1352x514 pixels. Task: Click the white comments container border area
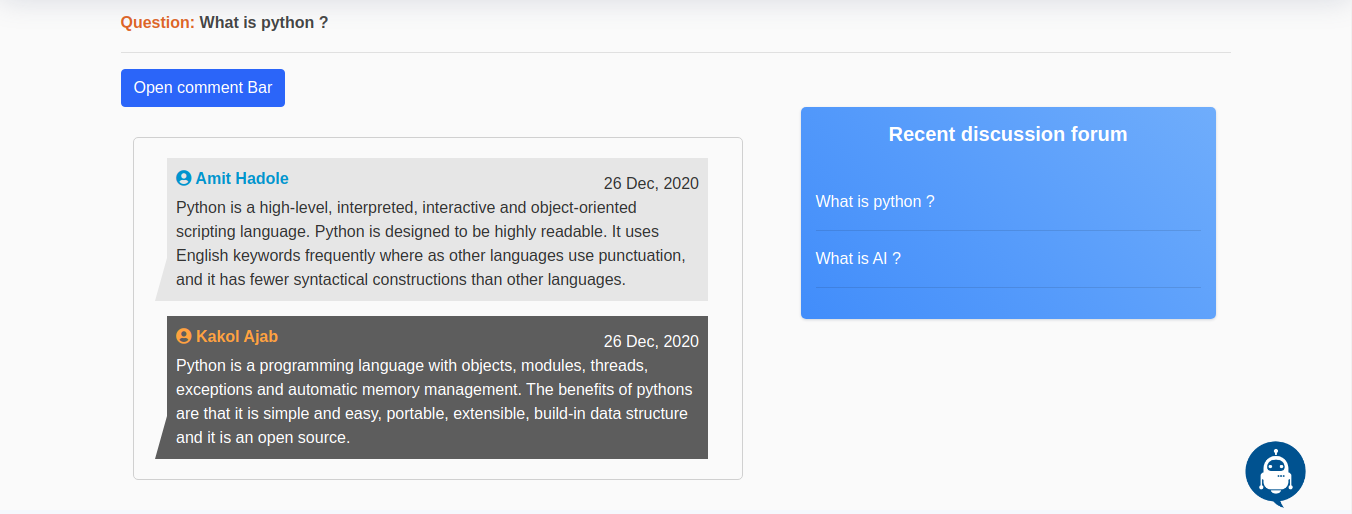point(438,469)
